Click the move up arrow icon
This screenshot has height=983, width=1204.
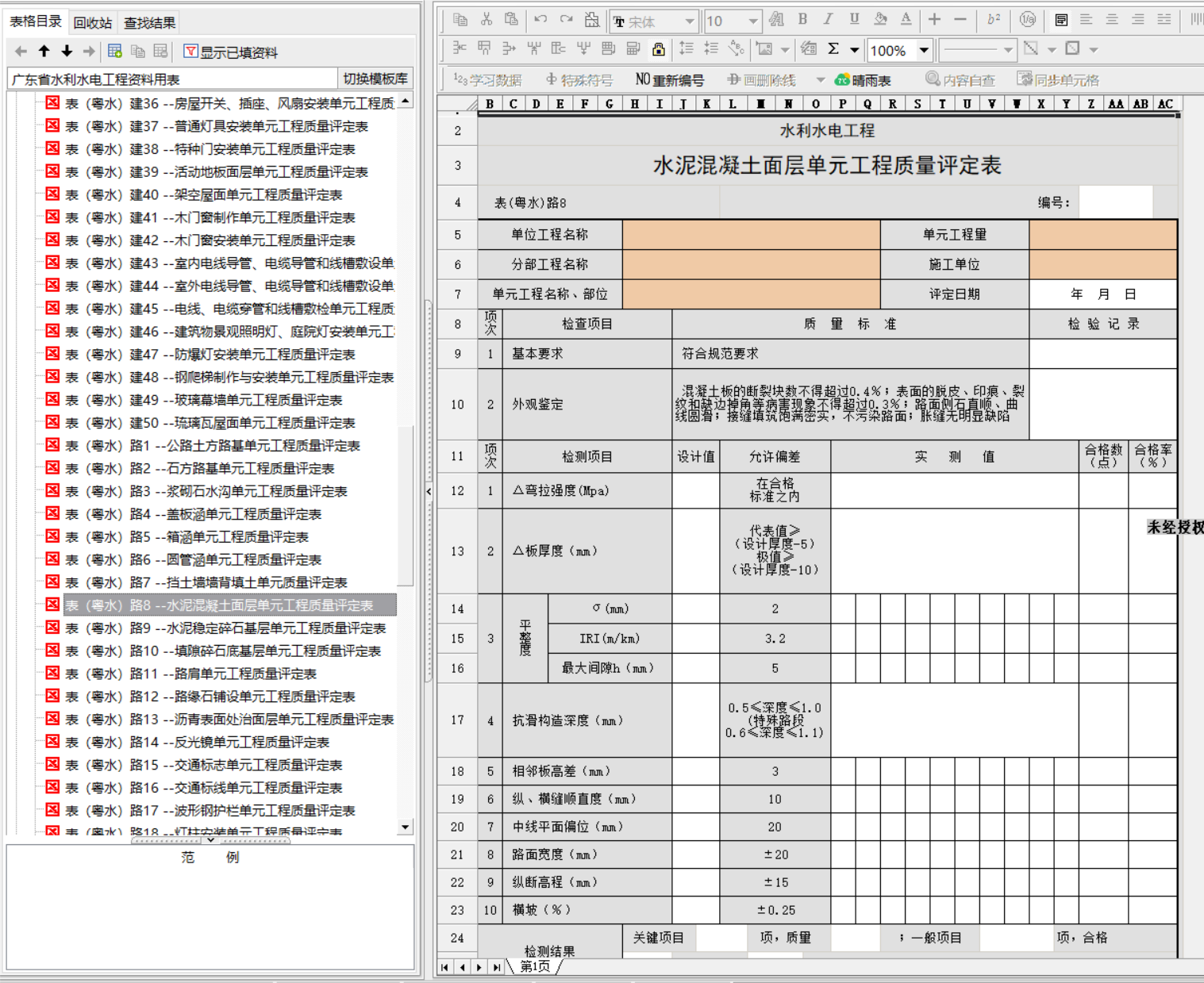coord(44,52)
